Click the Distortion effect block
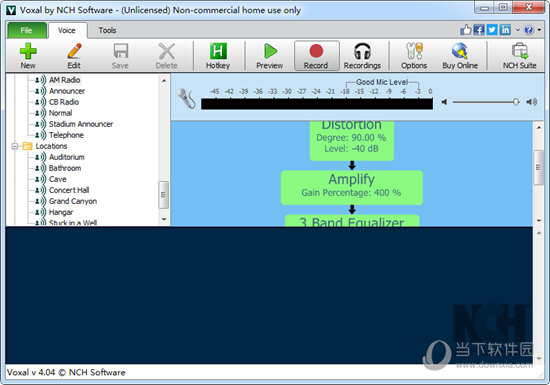Screen dimensions: 550x385 352,140
